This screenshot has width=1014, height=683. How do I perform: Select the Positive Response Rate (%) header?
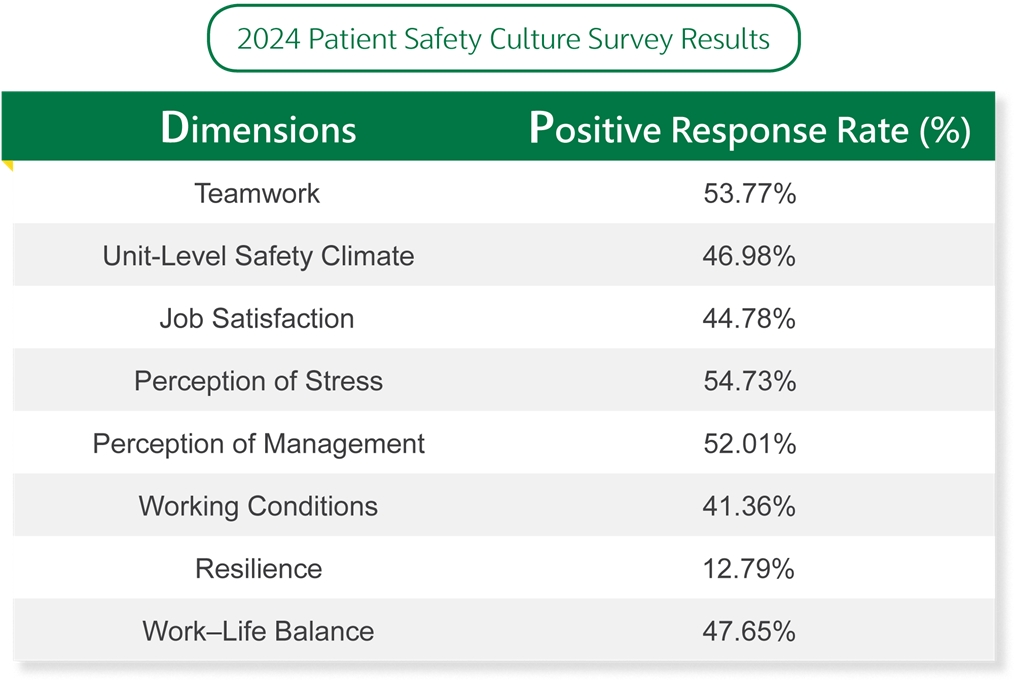749,129
